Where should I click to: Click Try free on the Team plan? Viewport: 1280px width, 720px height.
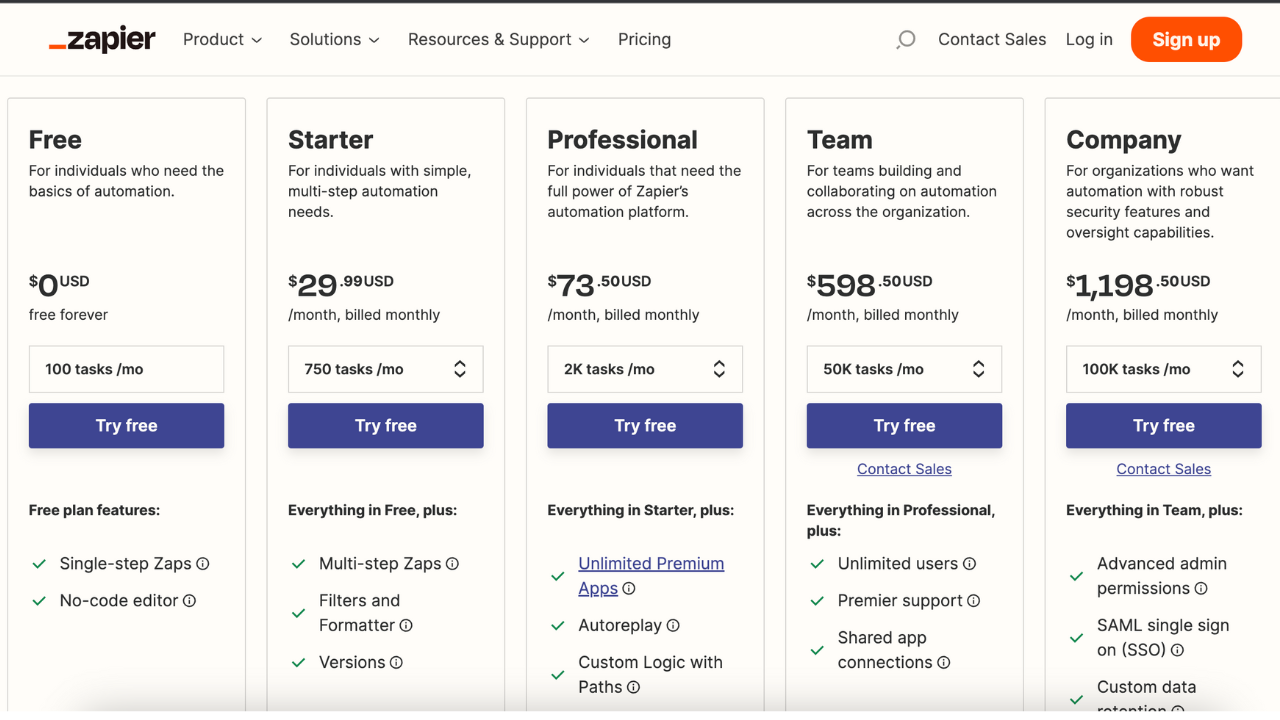[x=904, y=426]
